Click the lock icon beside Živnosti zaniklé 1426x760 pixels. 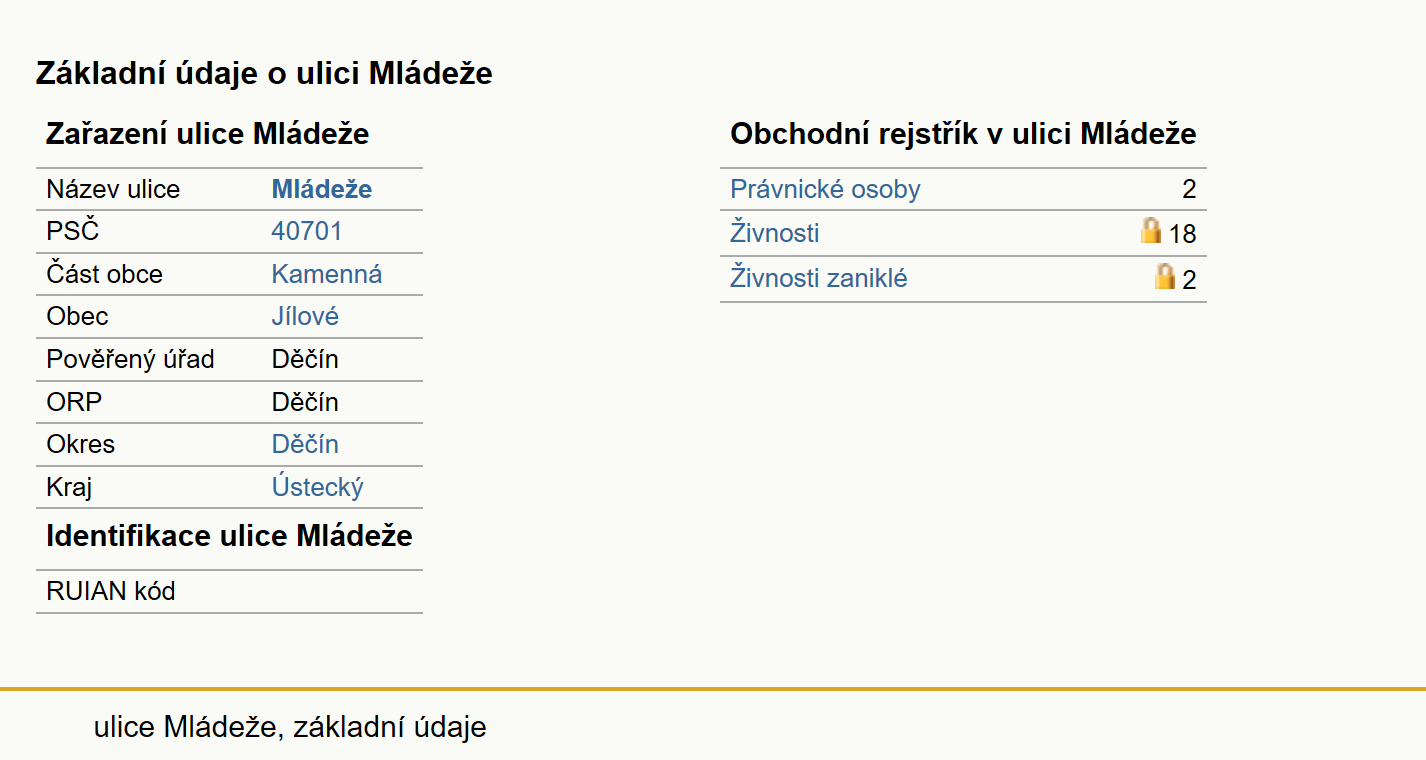1165,276
